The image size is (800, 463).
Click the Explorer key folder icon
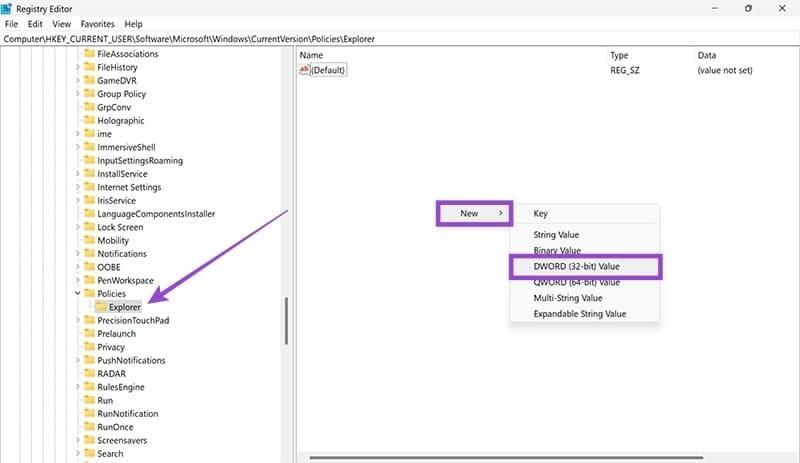(101, 307)
